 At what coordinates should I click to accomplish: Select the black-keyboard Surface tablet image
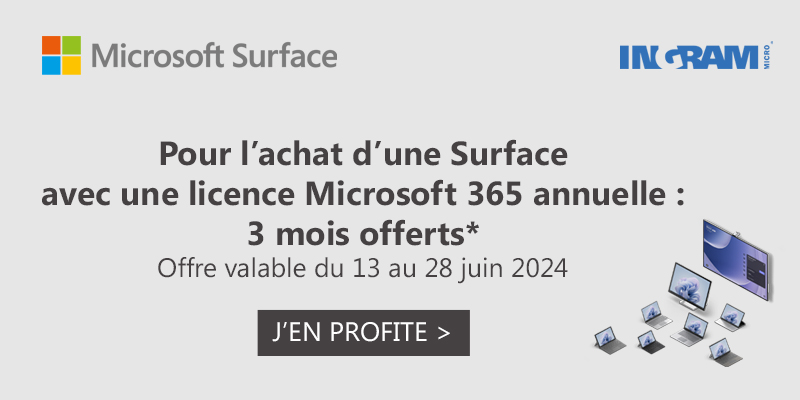651,342
